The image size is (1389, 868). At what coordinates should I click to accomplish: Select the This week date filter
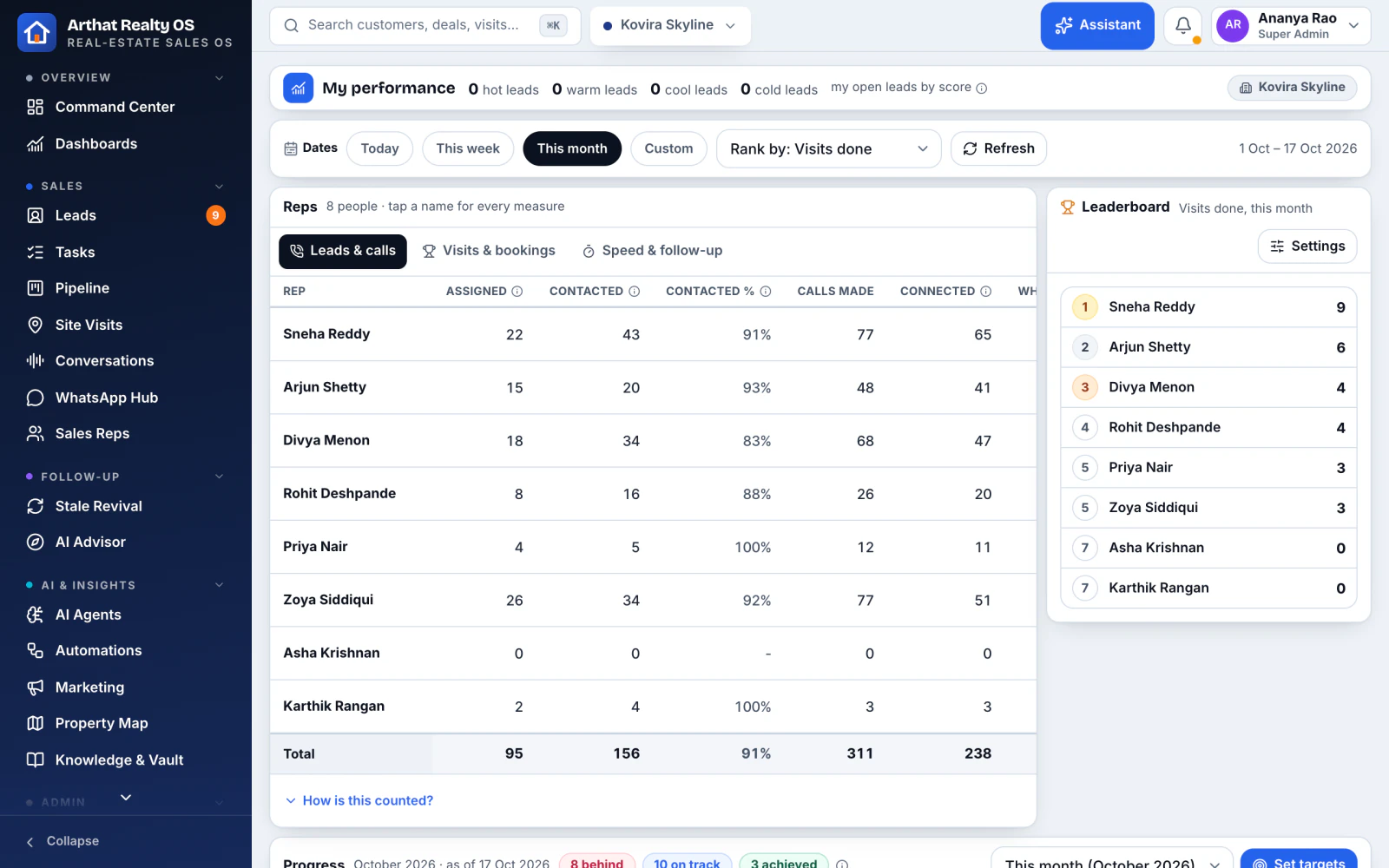[468, 148]
